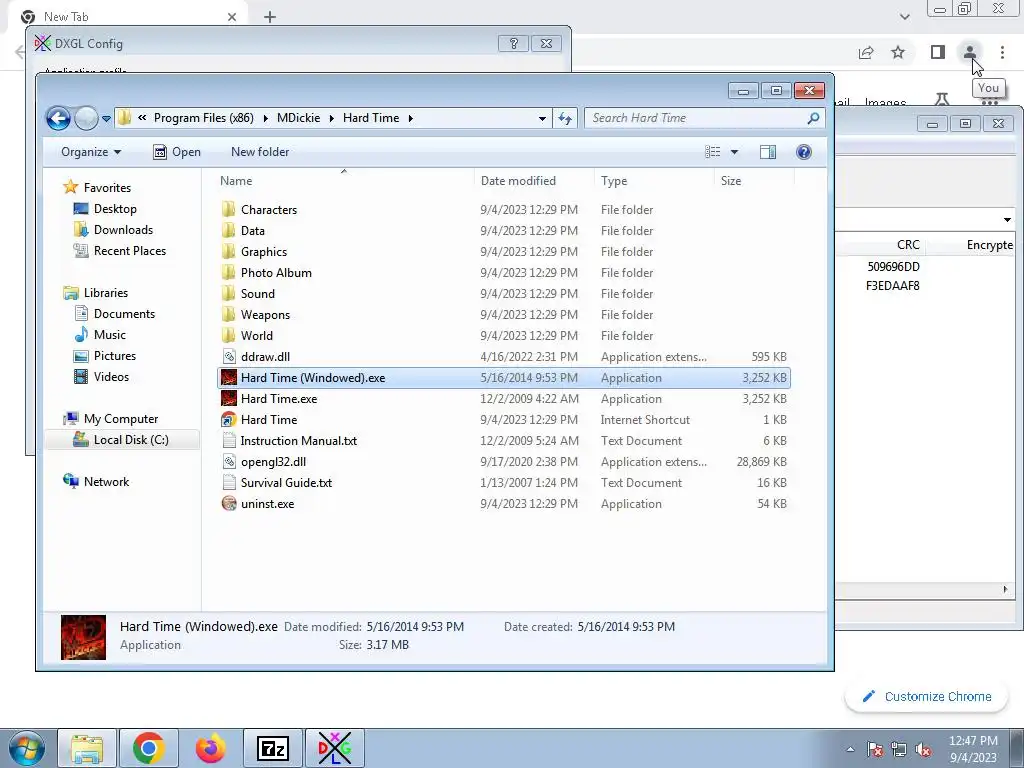Open Firefox from the taskbar
Viewport: 1024px width, 768px height.
click(210, 748)
